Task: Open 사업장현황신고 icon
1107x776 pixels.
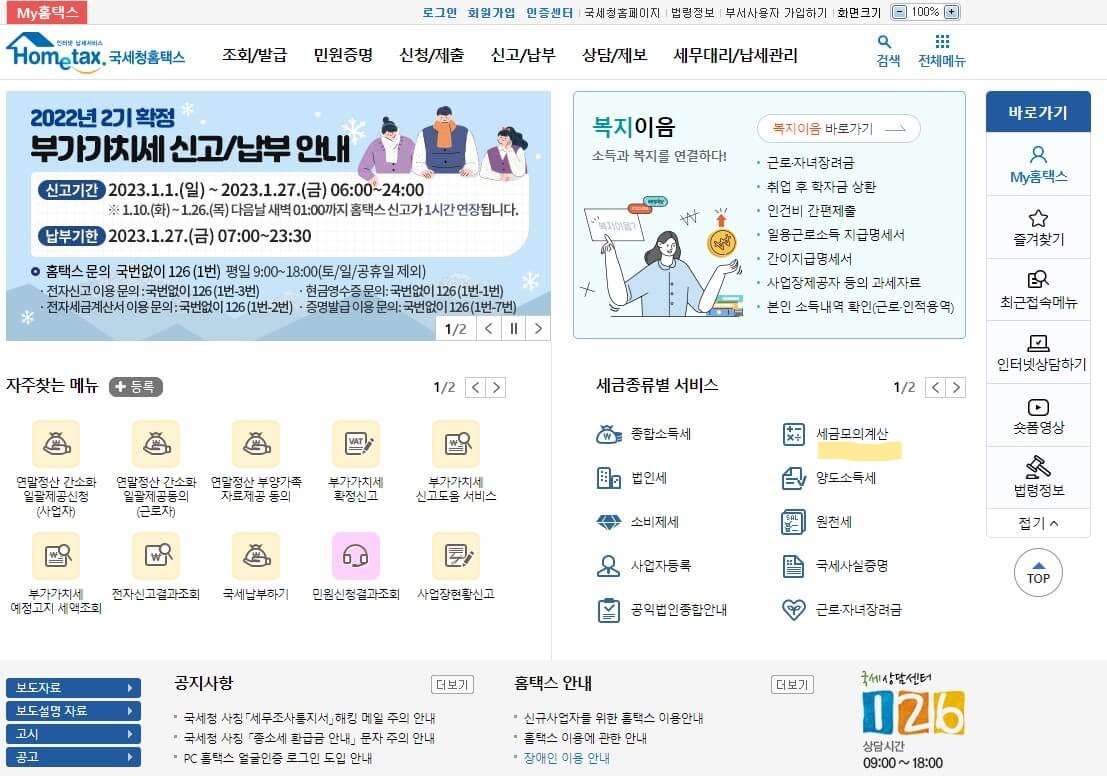Action: click(456, 556)
